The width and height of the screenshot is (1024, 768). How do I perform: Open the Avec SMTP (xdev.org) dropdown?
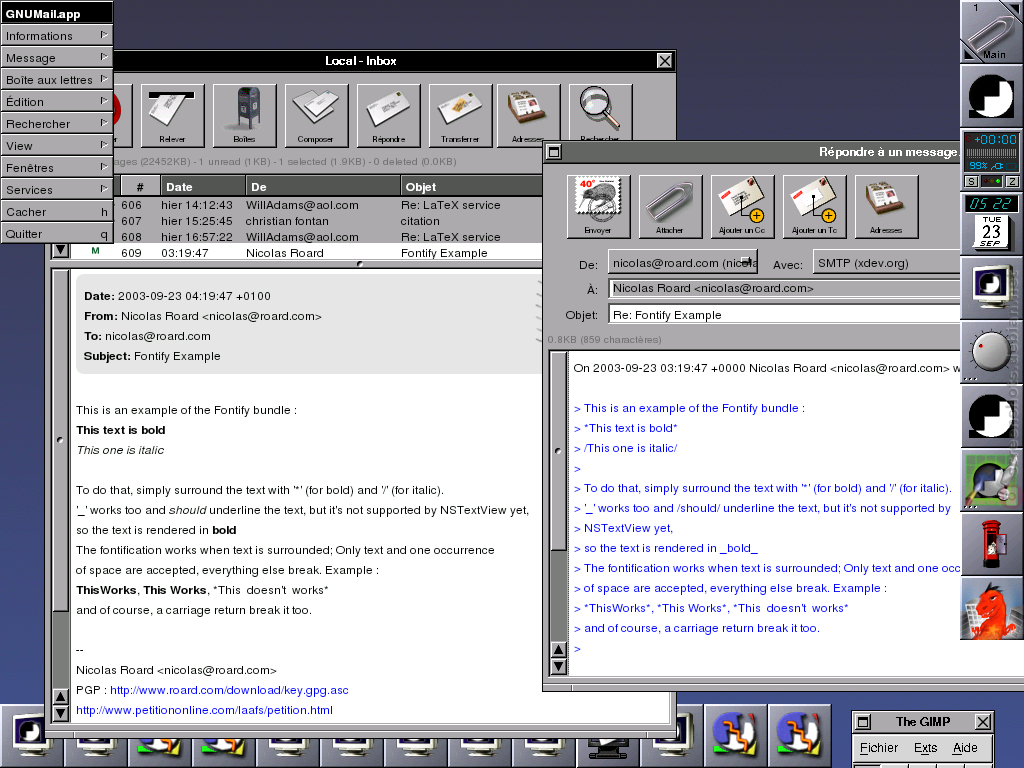(x=886, y=263)
